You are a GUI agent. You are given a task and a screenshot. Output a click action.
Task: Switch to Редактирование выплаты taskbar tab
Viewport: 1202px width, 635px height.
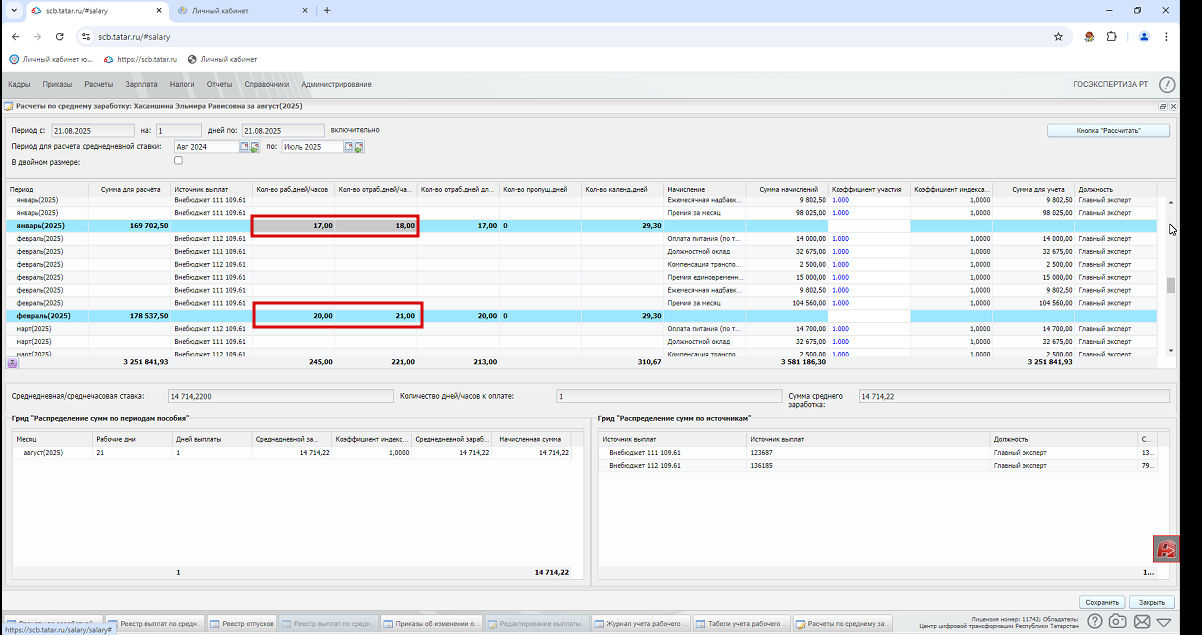538,623
